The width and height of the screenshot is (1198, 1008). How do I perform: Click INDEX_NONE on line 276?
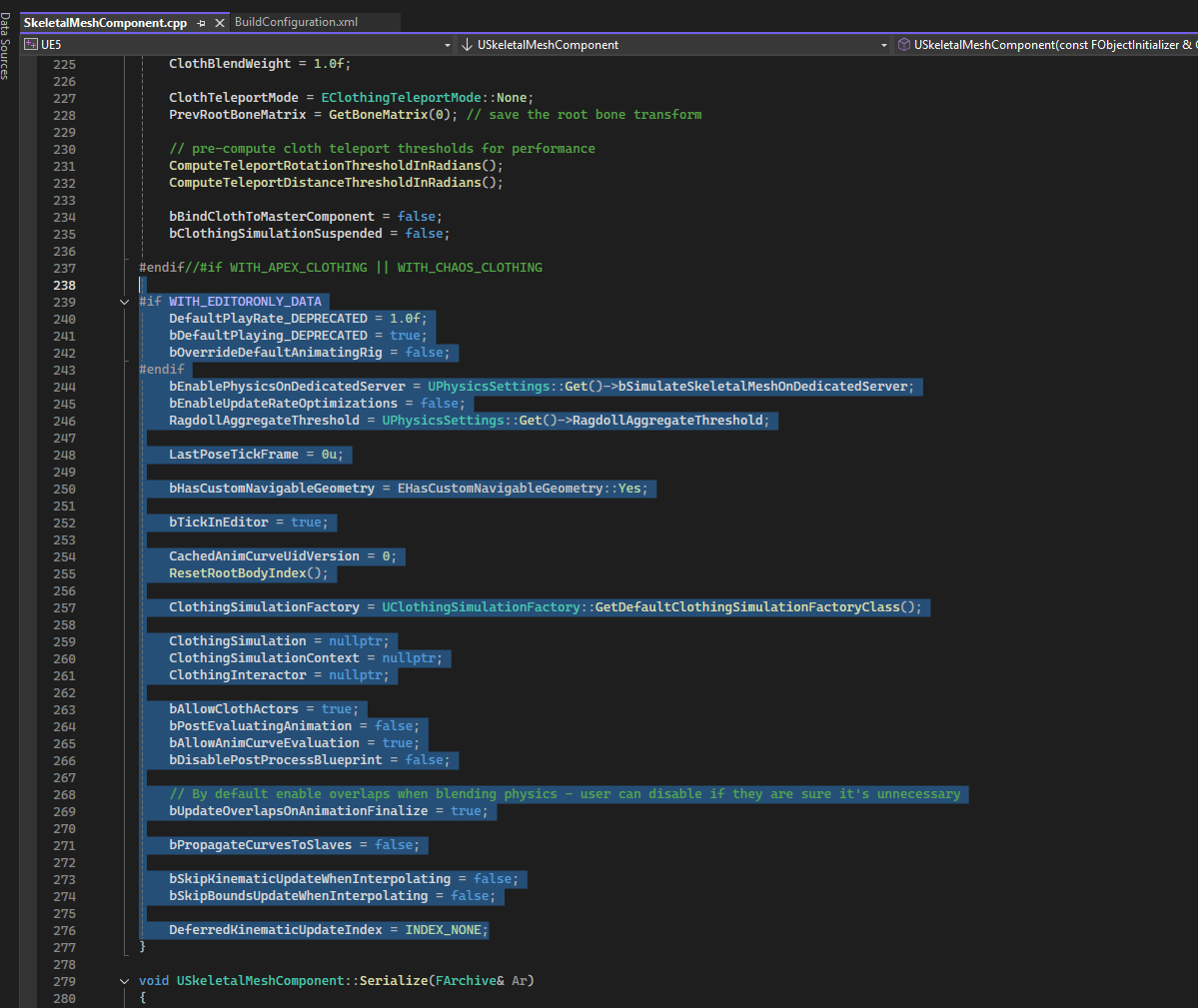[x=444, y=930]
